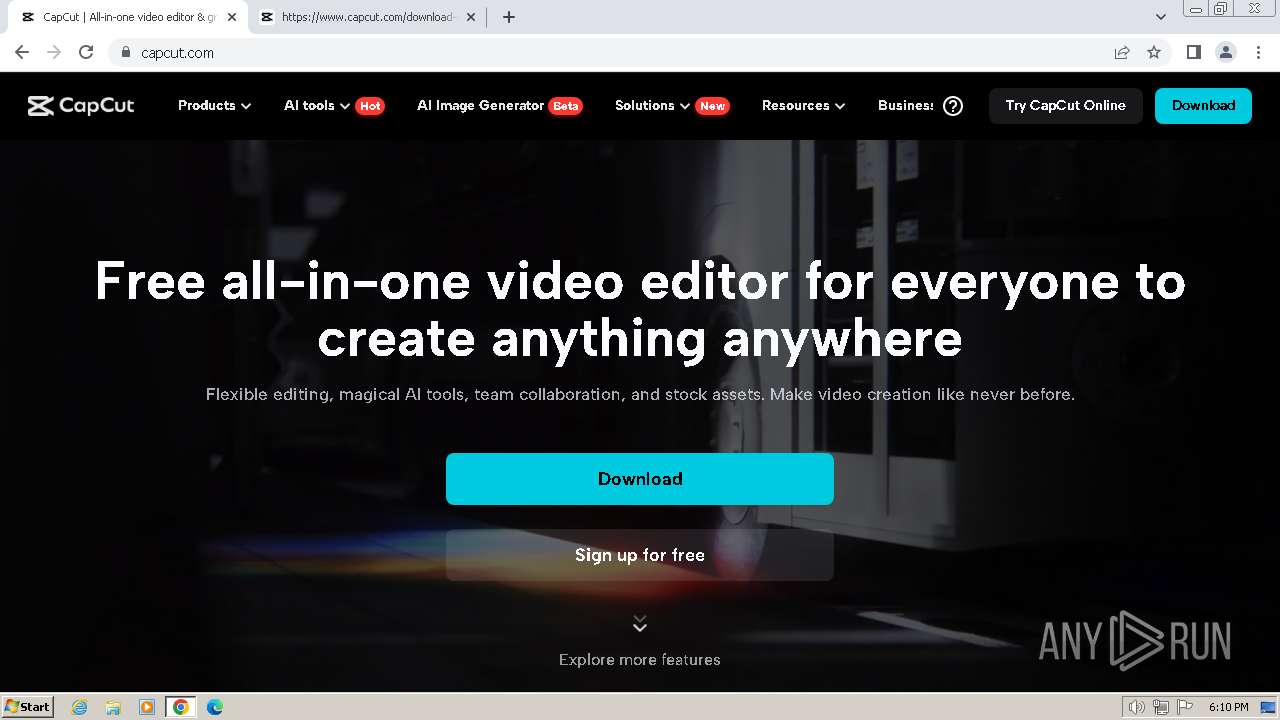The image size is (1280, 720).
Task: Click Sign up for free
Action: (640, 555)
